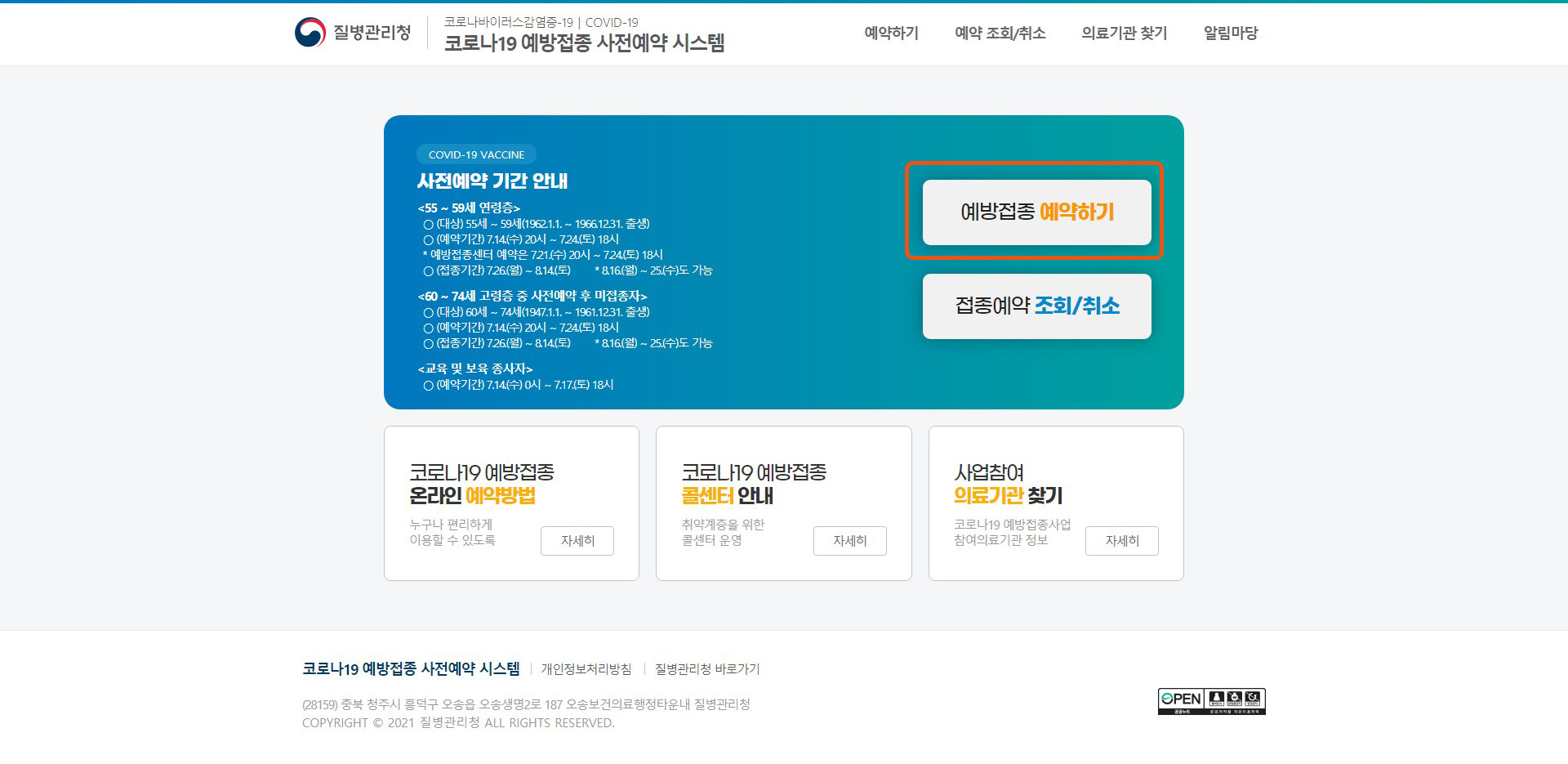
Task: Click the (대상) 55세 ~ 59세 line
Action: coord(537,224)
